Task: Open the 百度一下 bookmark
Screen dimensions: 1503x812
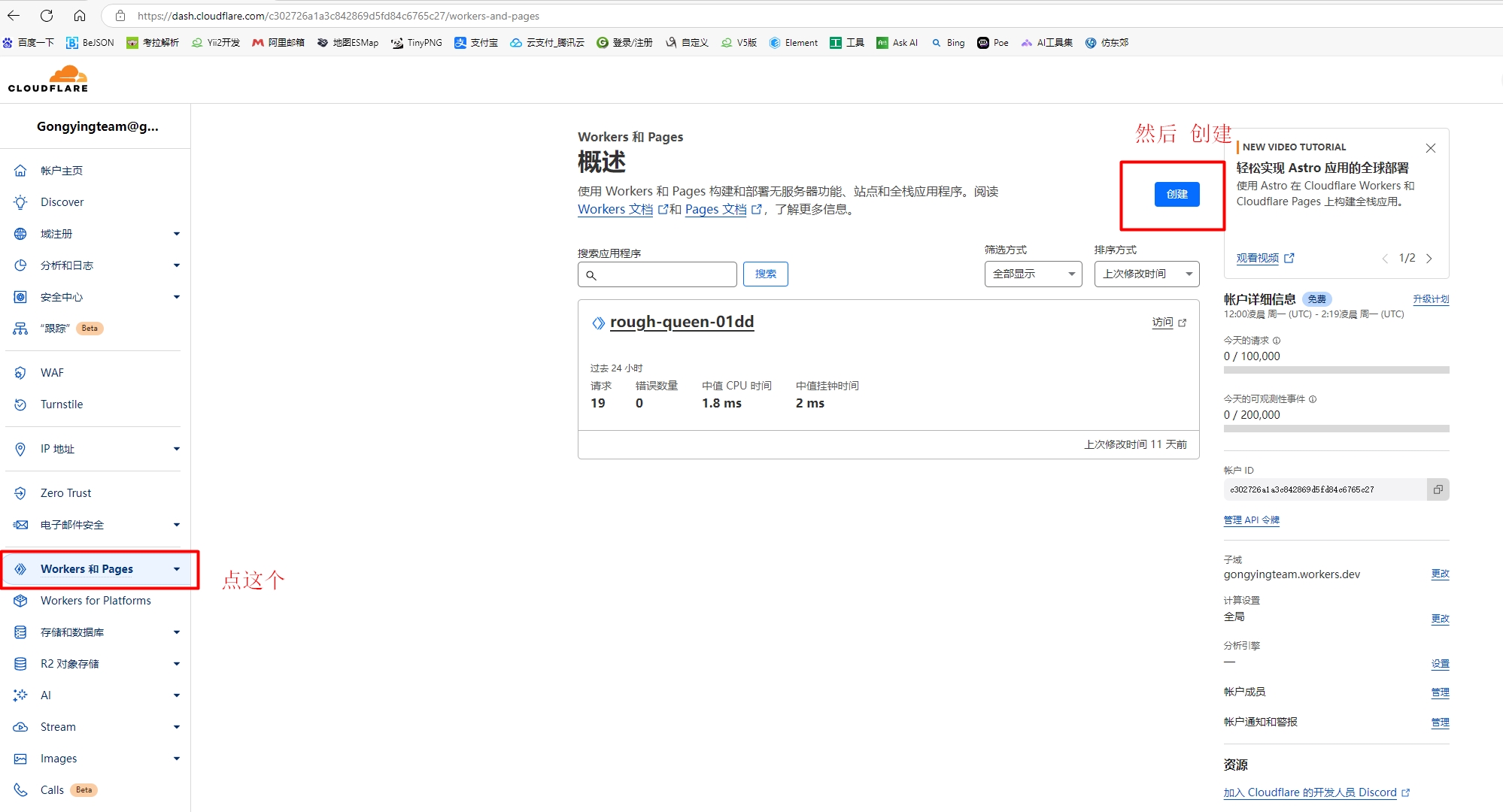Action: coord(29,43)
